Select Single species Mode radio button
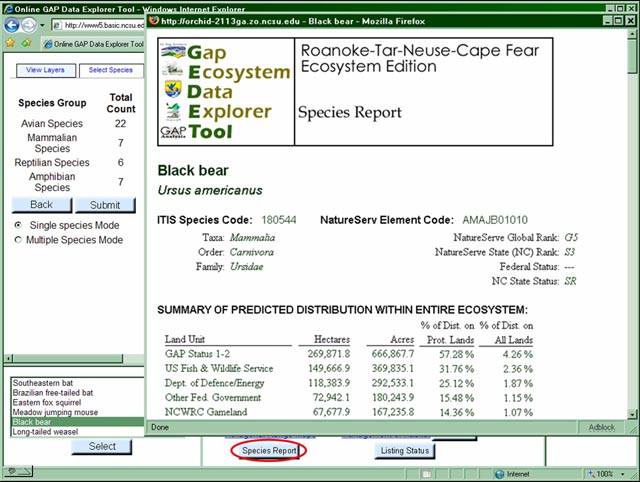 pyautogui.click(x=18, y=225)
